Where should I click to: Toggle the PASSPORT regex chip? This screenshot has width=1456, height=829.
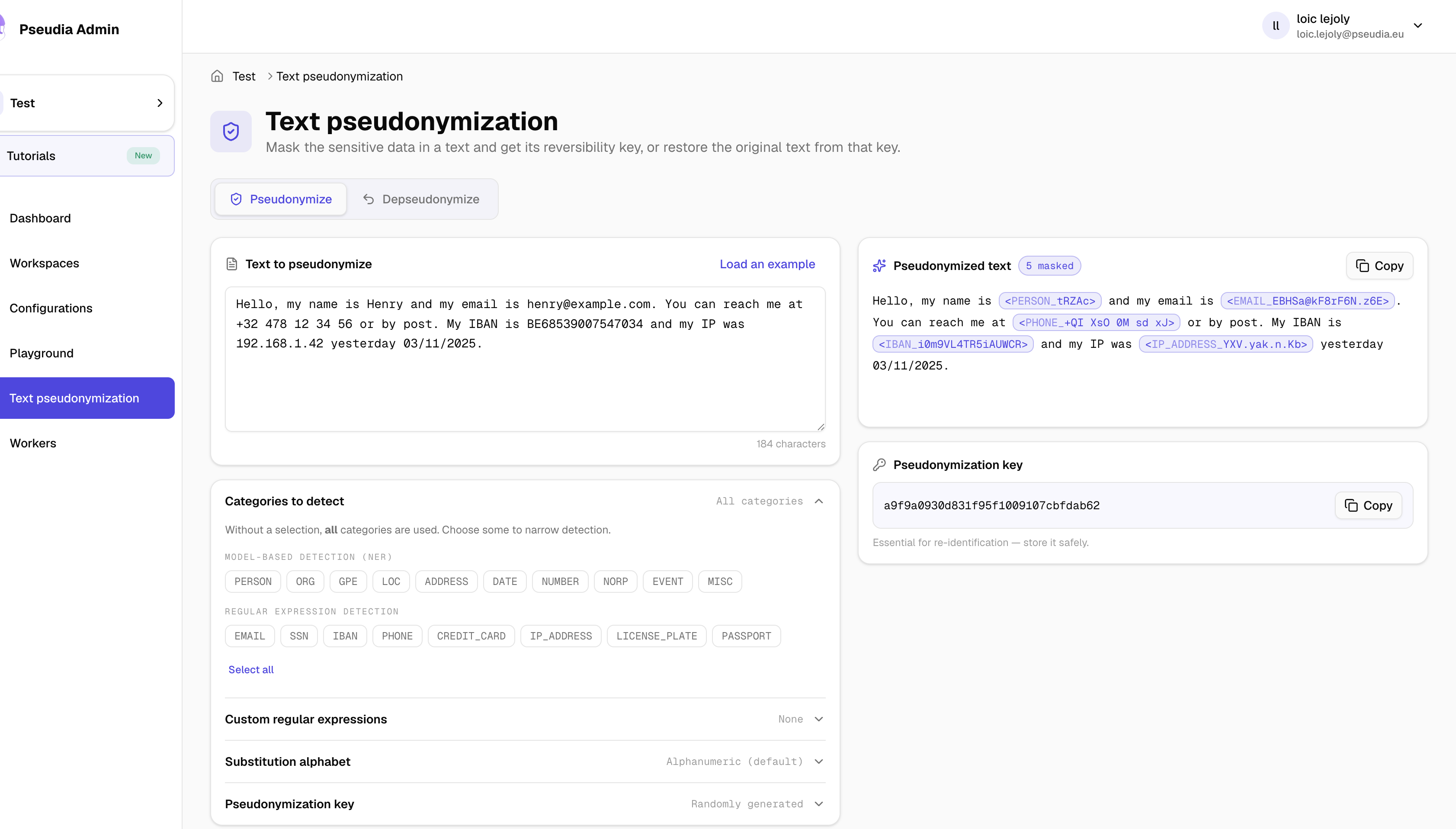tap(746, 636)
